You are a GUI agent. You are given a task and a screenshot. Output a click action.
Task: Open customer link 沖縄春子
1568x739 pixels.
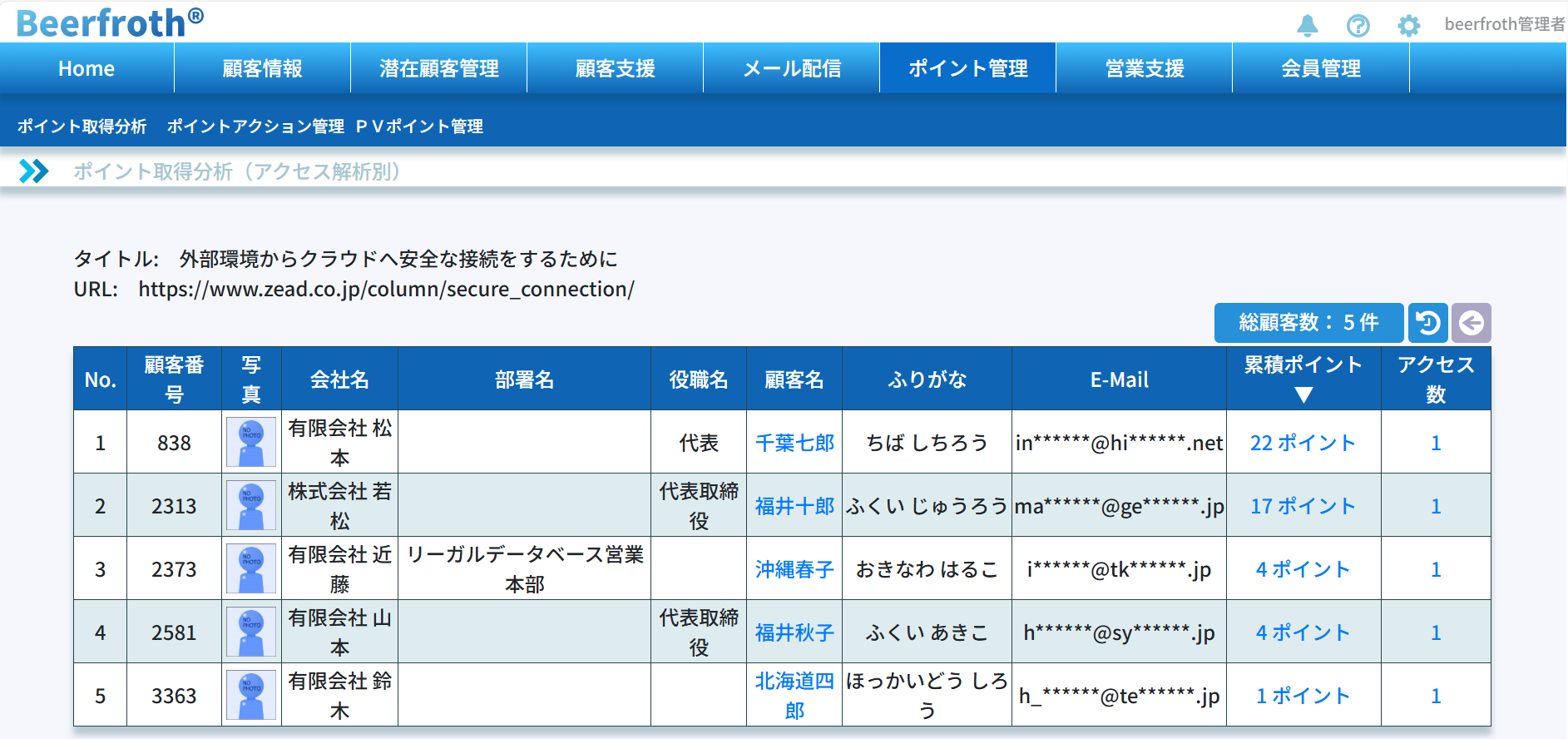(794, 569)
